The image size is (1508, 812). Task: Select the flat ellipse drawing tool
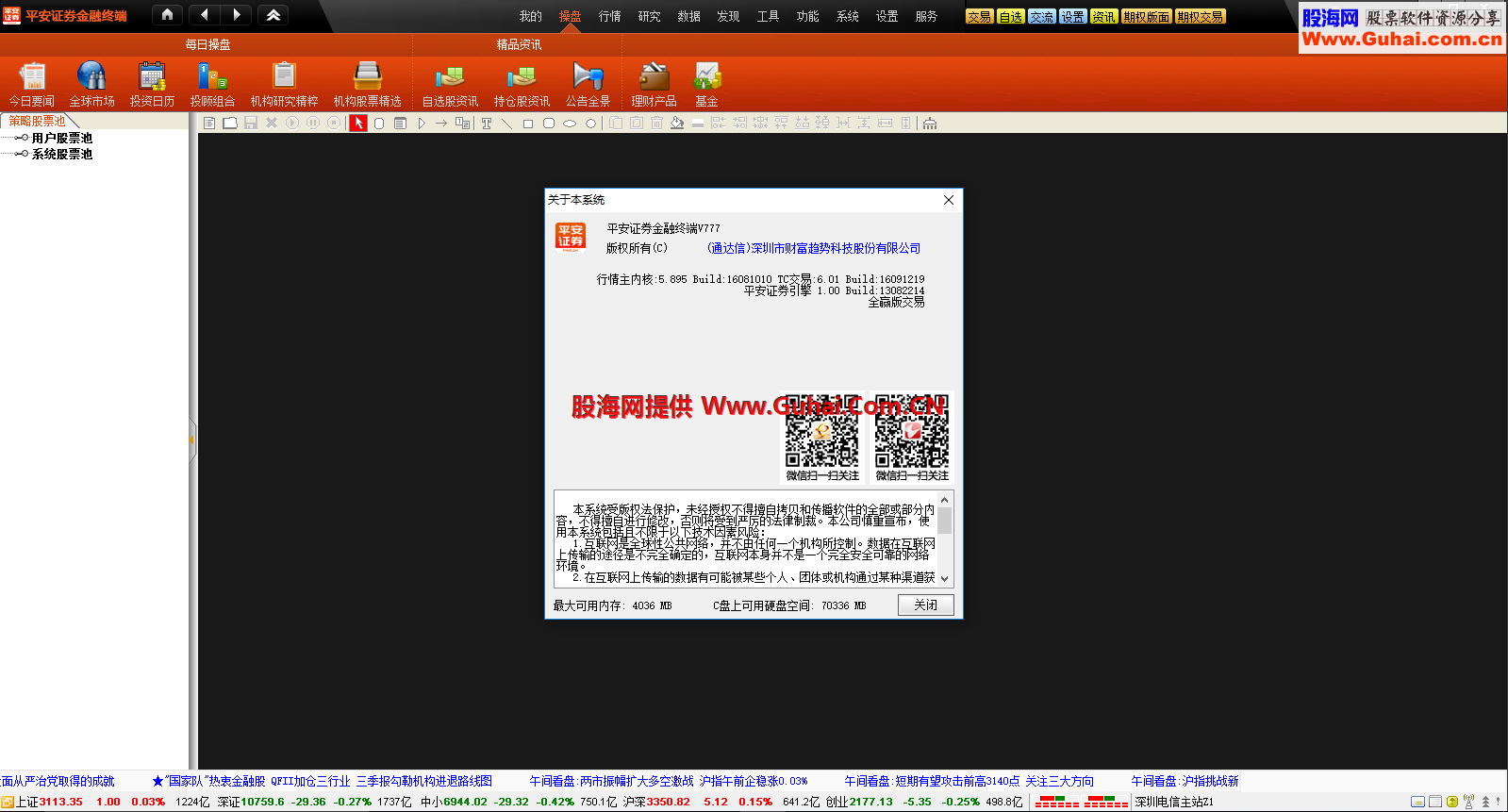click(570, 123)
